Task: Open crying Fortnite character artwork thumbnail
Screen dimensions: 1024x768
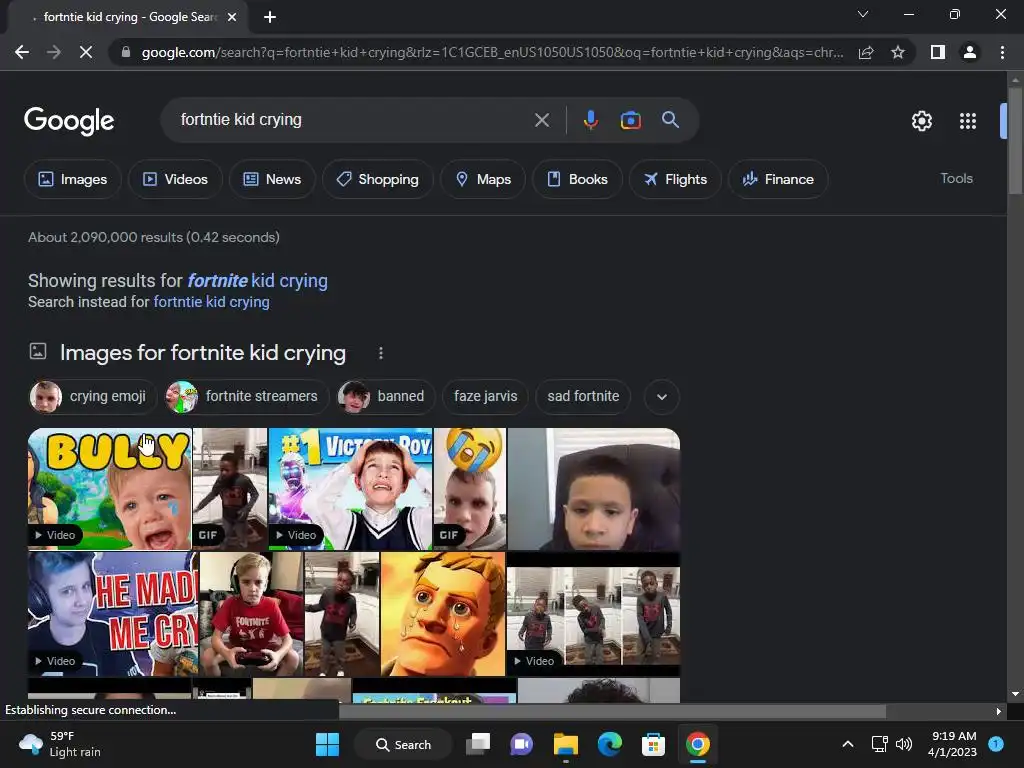Action: tap(443, 614)
